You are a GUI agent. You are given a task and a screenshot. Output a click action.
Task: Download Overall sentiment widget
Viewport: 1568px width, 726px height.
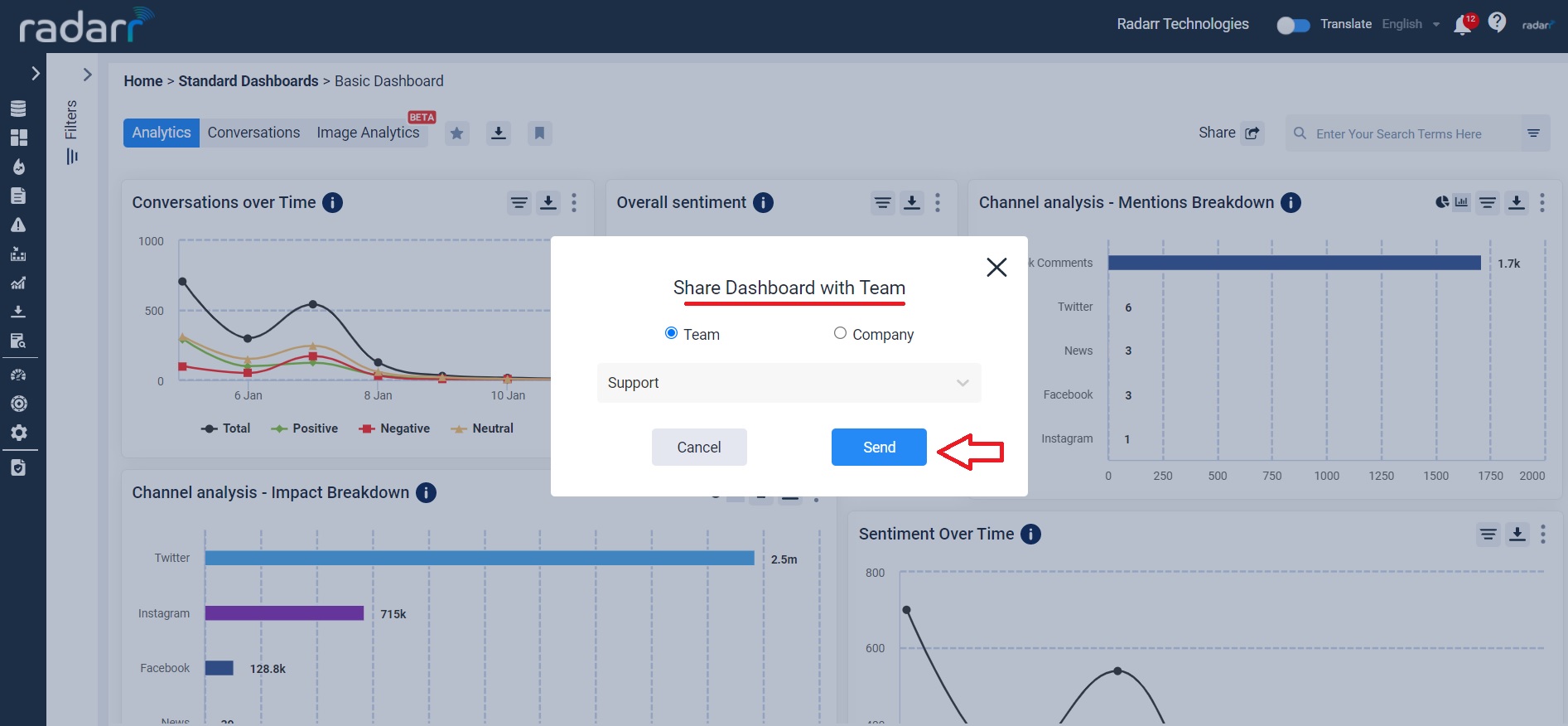912,202
